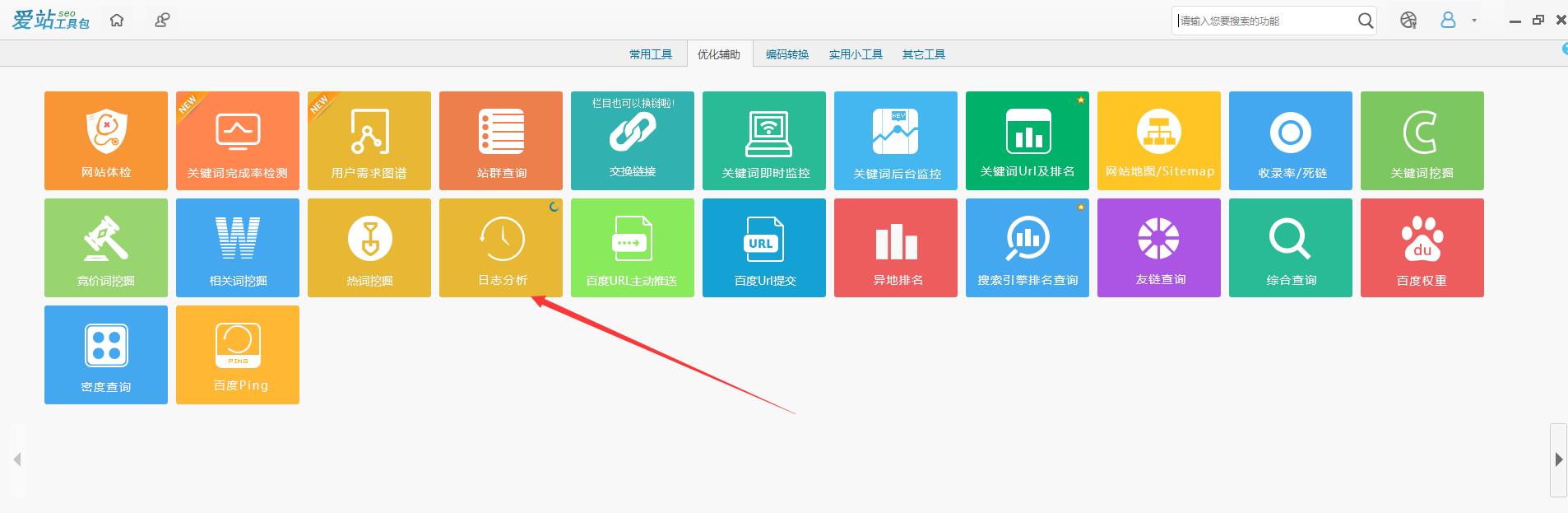
Task: Focus the function search input field
Action: point(1264,21)
